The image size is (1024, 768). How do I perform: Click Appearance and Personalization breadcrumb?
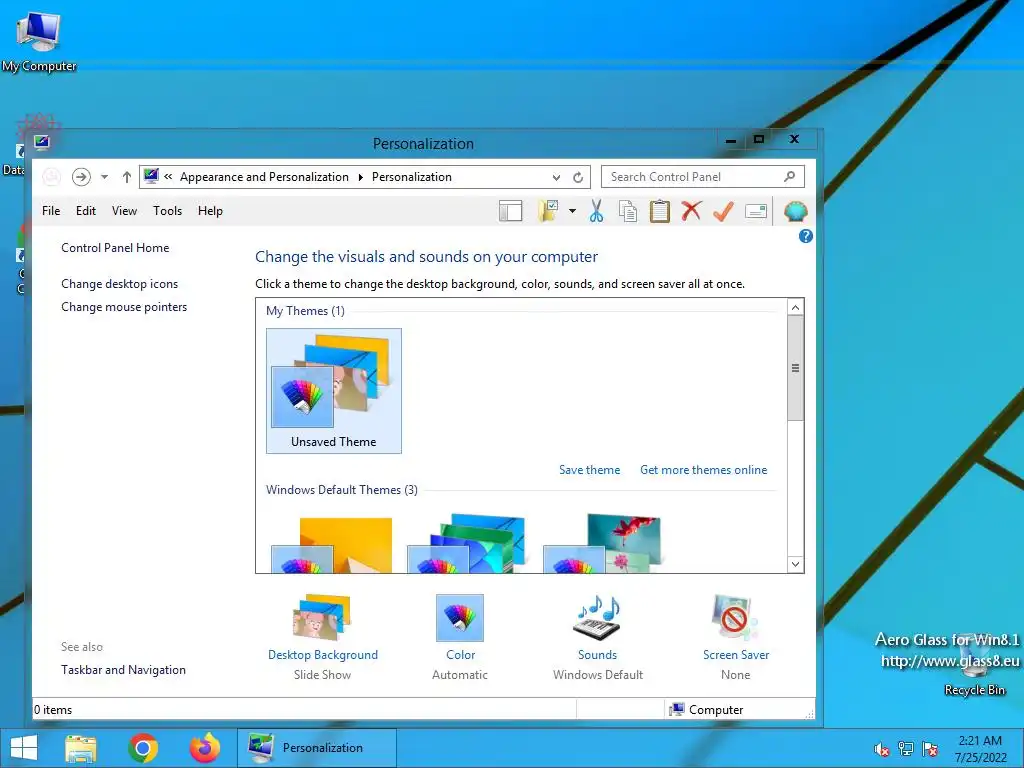(x=264, y=177)
